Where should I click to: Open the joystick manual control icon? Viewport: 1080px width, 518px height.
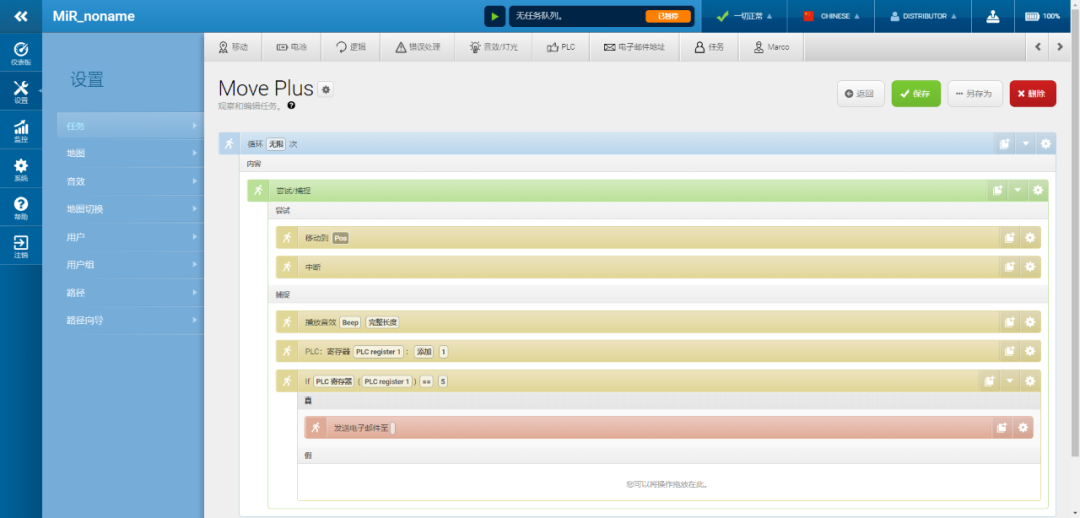click(992, 17)
